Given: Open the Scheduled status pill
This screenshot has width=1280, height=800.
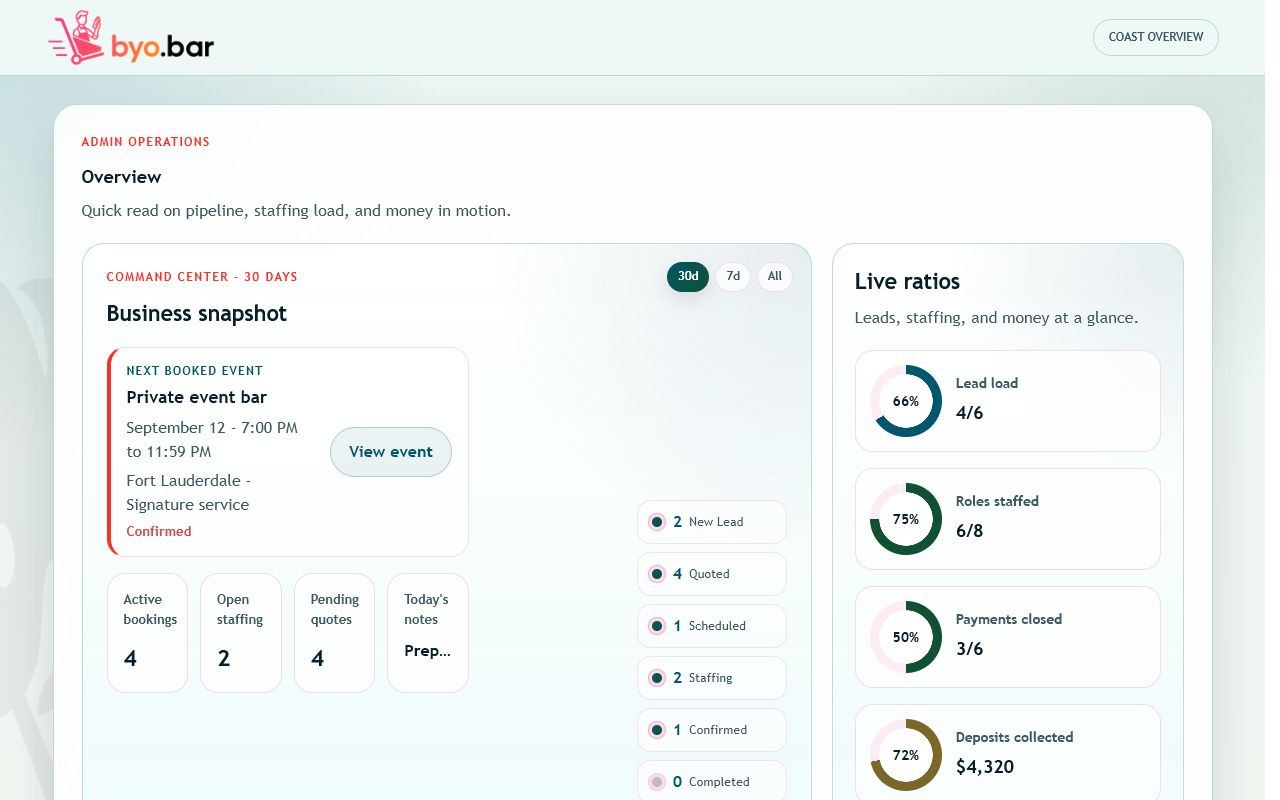Looking at the screenshot, I should coord(712,626).
